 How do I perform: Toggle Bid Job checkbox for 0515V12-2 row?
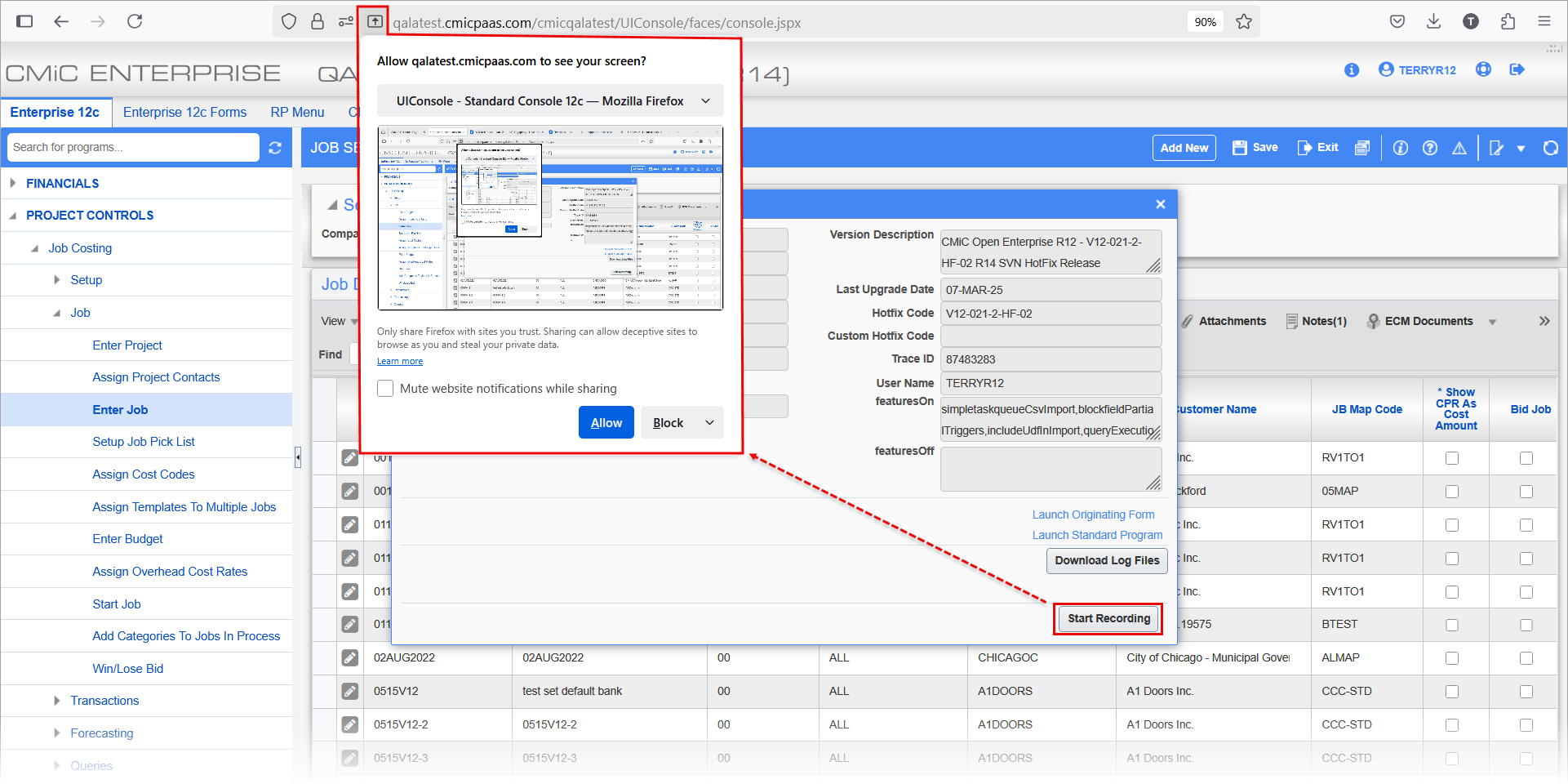pos(1526,725)
